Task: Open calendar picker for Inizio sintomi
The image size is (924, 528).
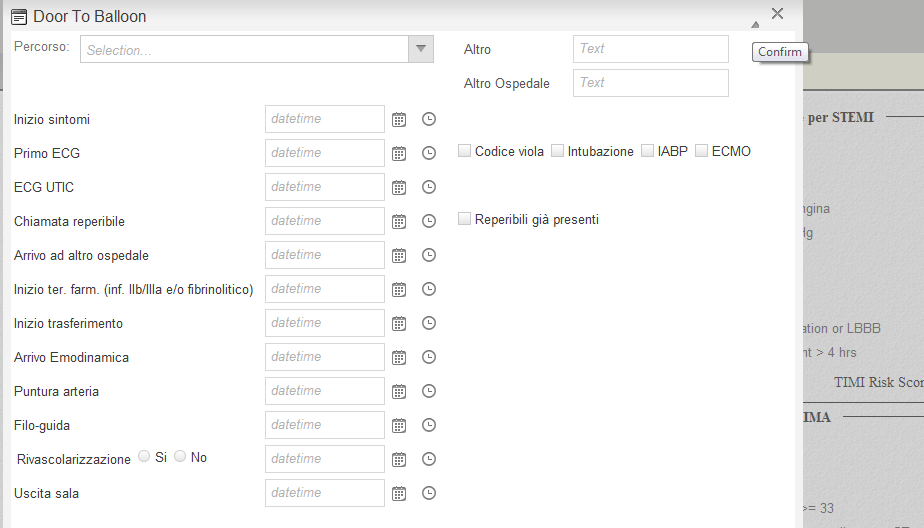Action: [399, 119]
